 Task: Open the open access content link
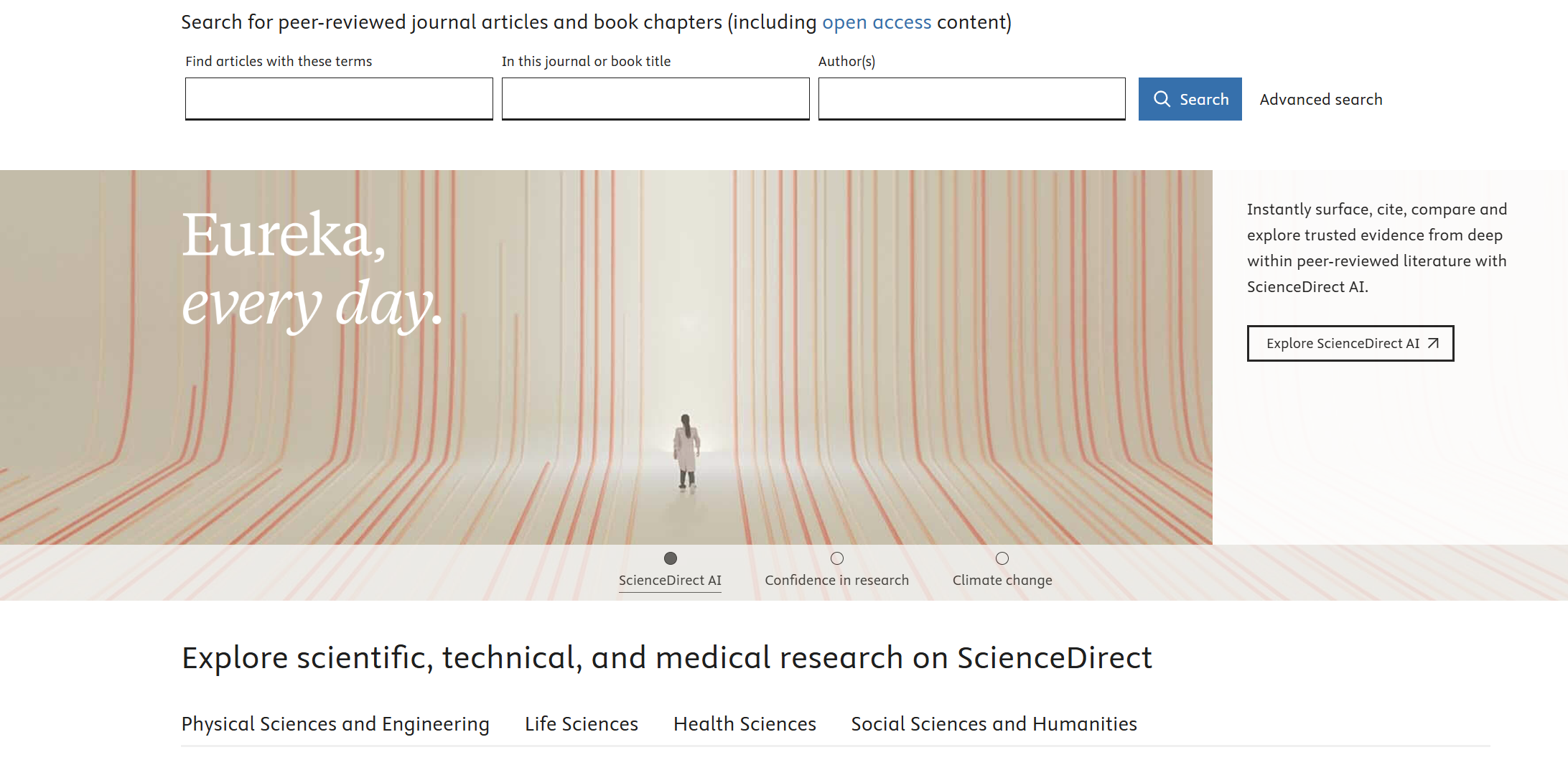point(877,22)
